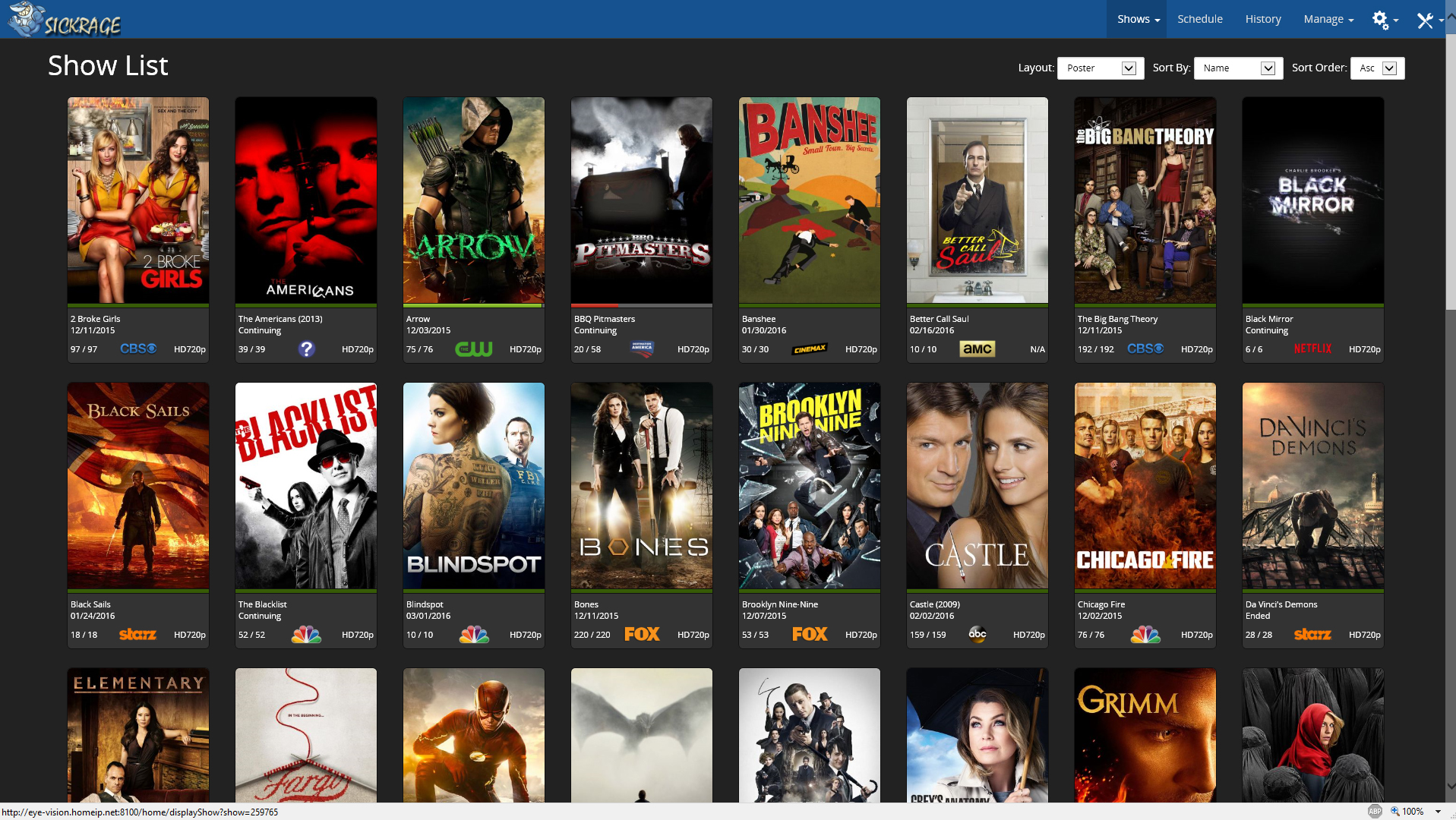Click Starz logo for Da Vinci's Demons
The image size is (1456, 820).
(1313, 634)
